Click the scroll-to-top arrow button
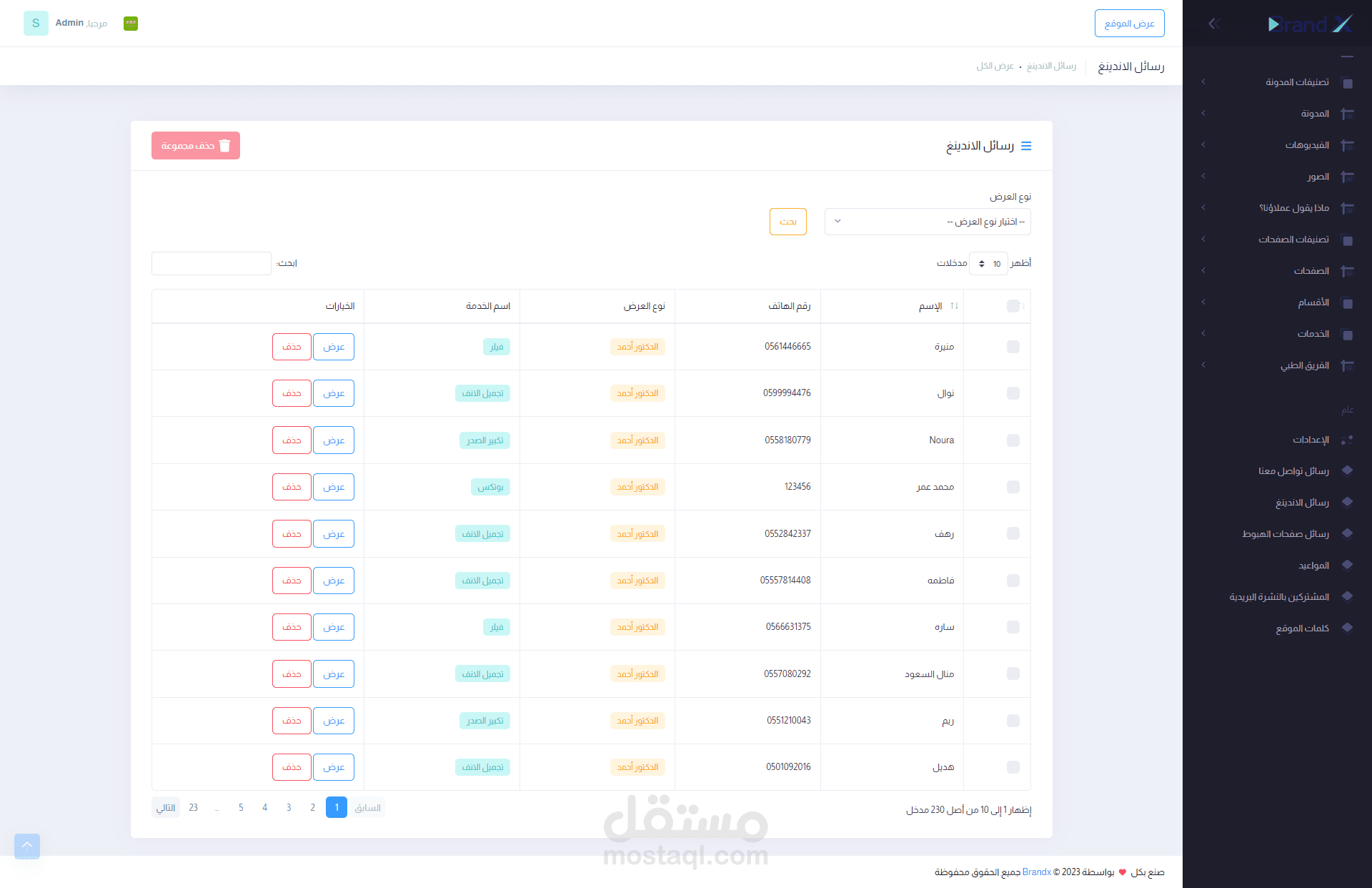 click(27, 846)
